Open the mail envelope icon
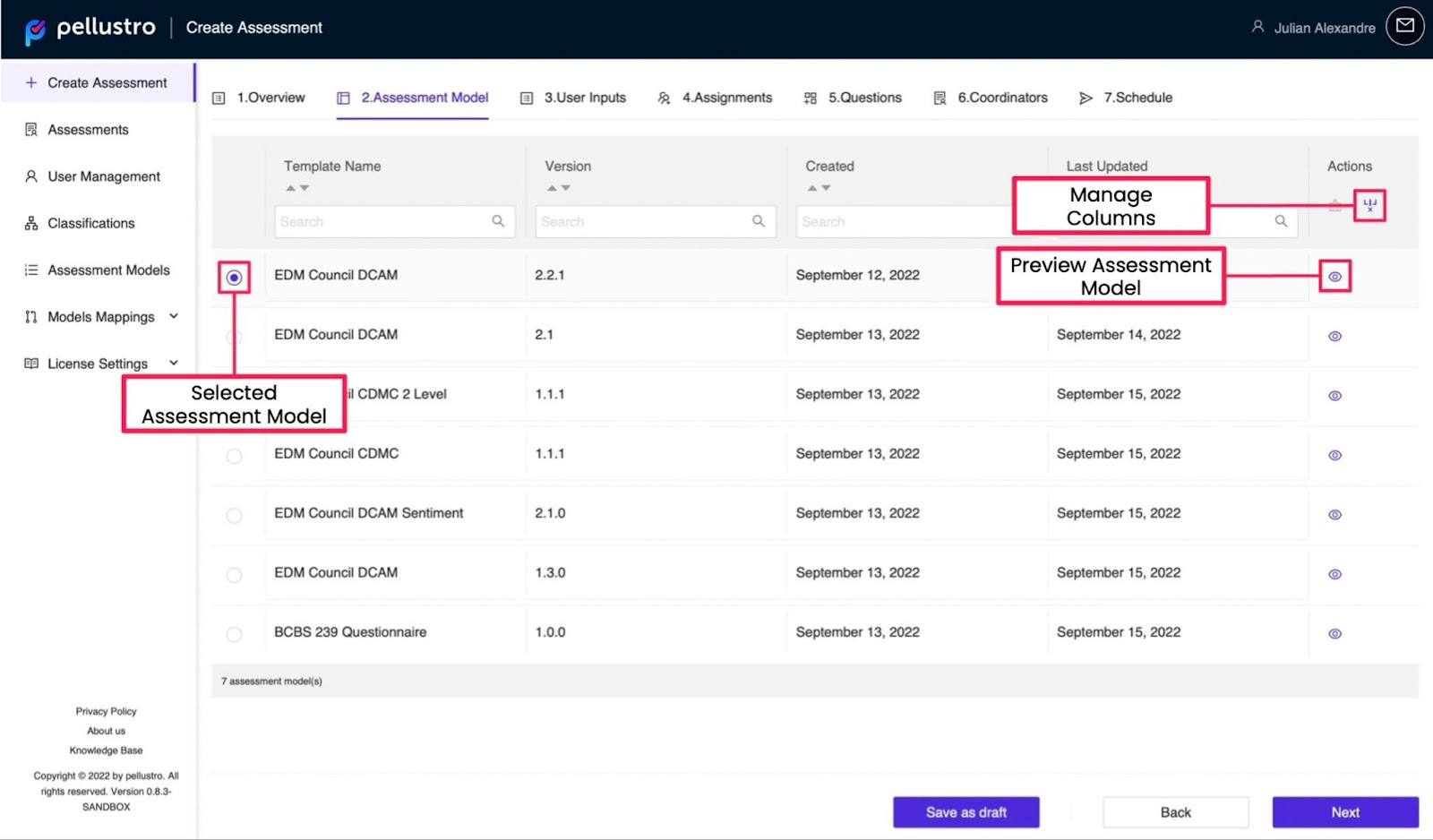The height and width of the screenshot is (840, 1433). pos(1404,26)
